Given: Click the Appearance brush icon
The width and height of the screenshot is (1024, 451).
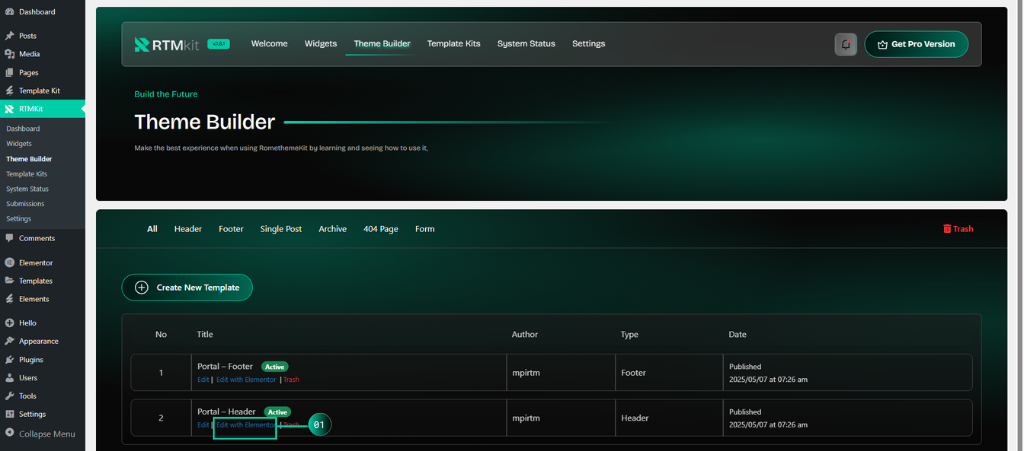Looking at the screenshot, I should tap(10, 341).
